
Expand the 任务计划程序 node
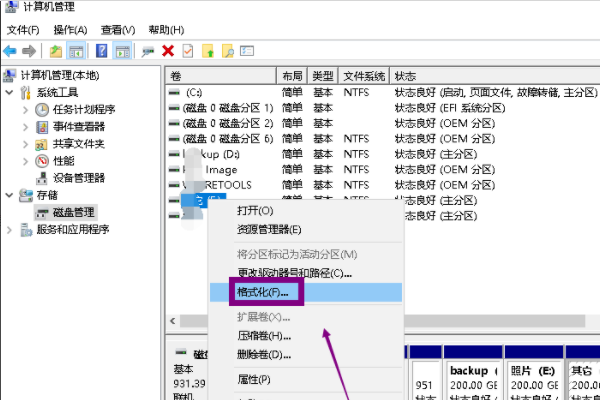[x=26, y=110]
